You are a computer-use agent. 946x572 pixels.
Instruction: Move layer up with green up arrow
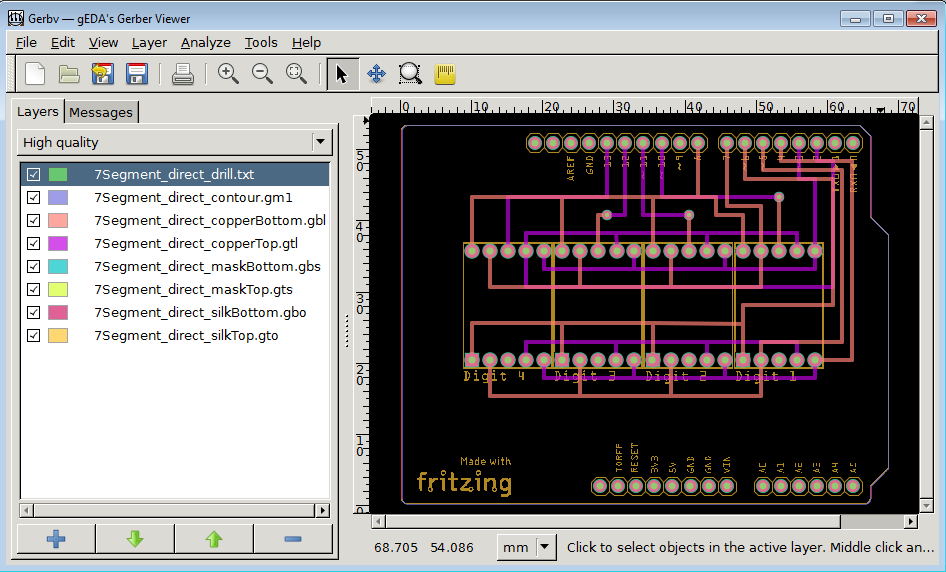click(214, 538)
